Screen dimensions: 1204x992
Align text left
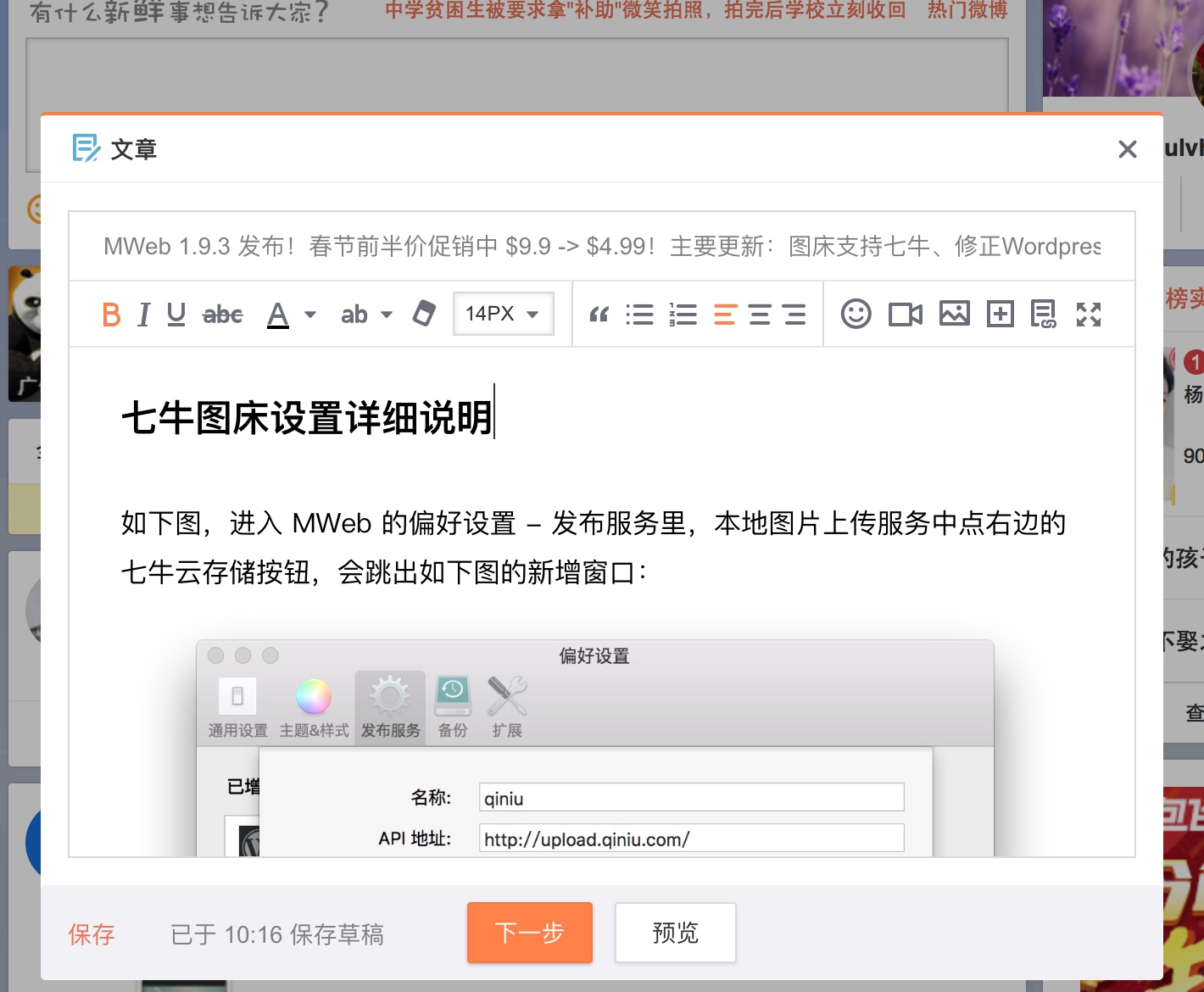point(725,315)
